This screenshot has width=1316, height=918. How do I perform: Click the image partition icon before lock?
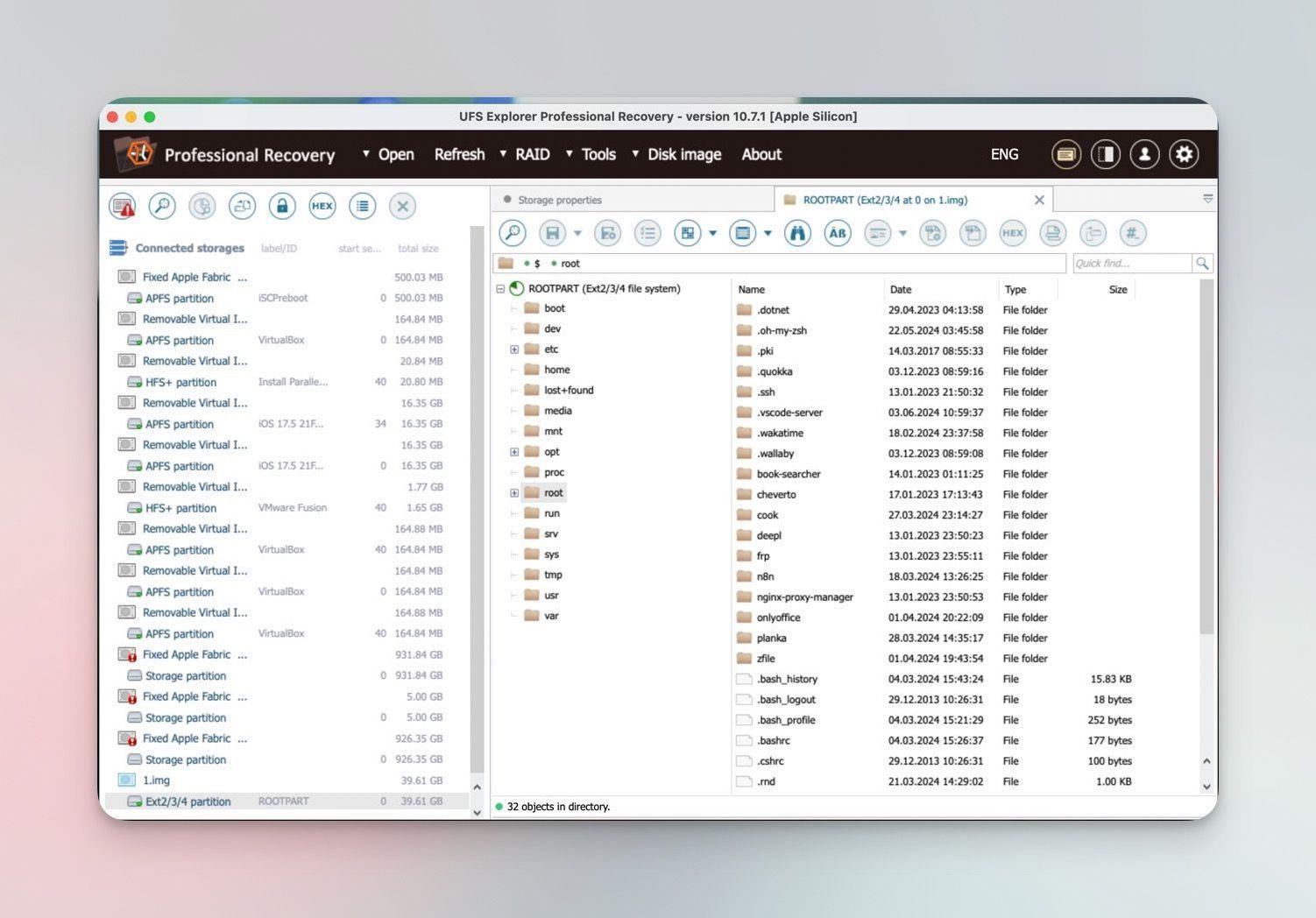pyautogui.click(x=242, y=206)
